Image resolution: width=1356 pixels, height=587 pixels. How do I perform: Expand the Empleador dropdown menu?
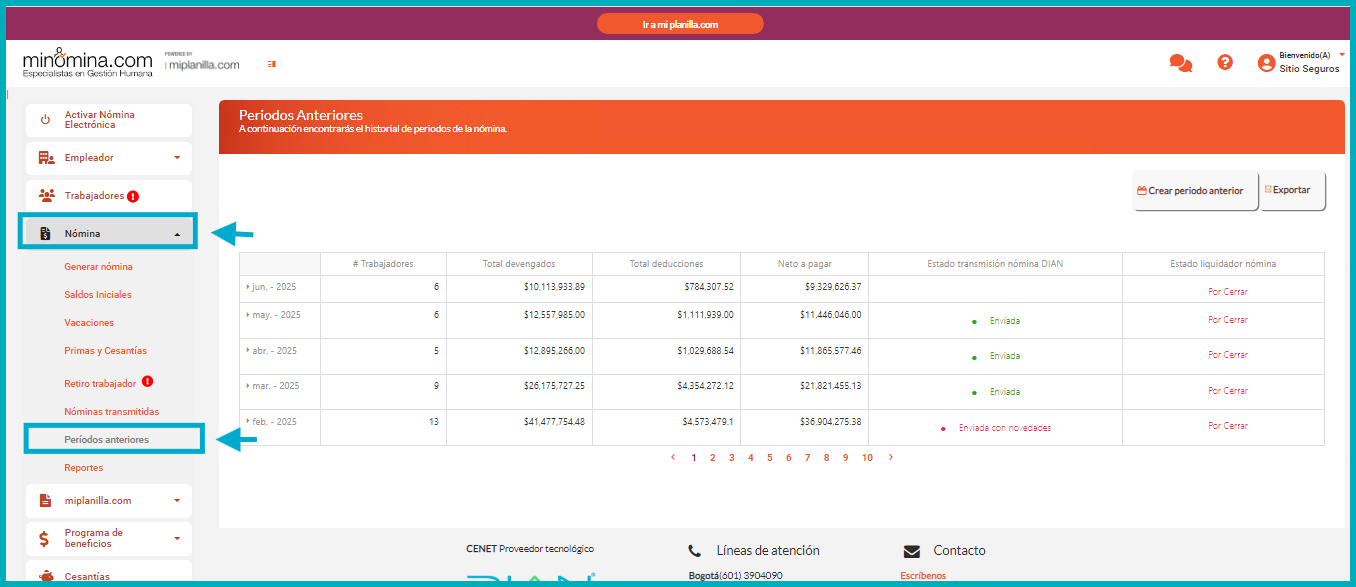click(x=176, y=158)
